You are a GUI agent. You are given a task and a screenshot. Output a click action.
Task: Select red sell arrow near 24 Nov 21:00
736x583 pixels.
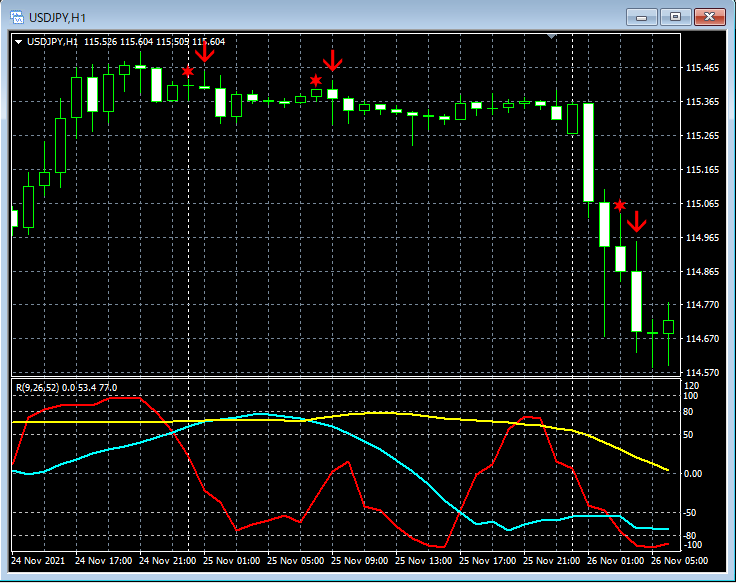coord(205,50)
